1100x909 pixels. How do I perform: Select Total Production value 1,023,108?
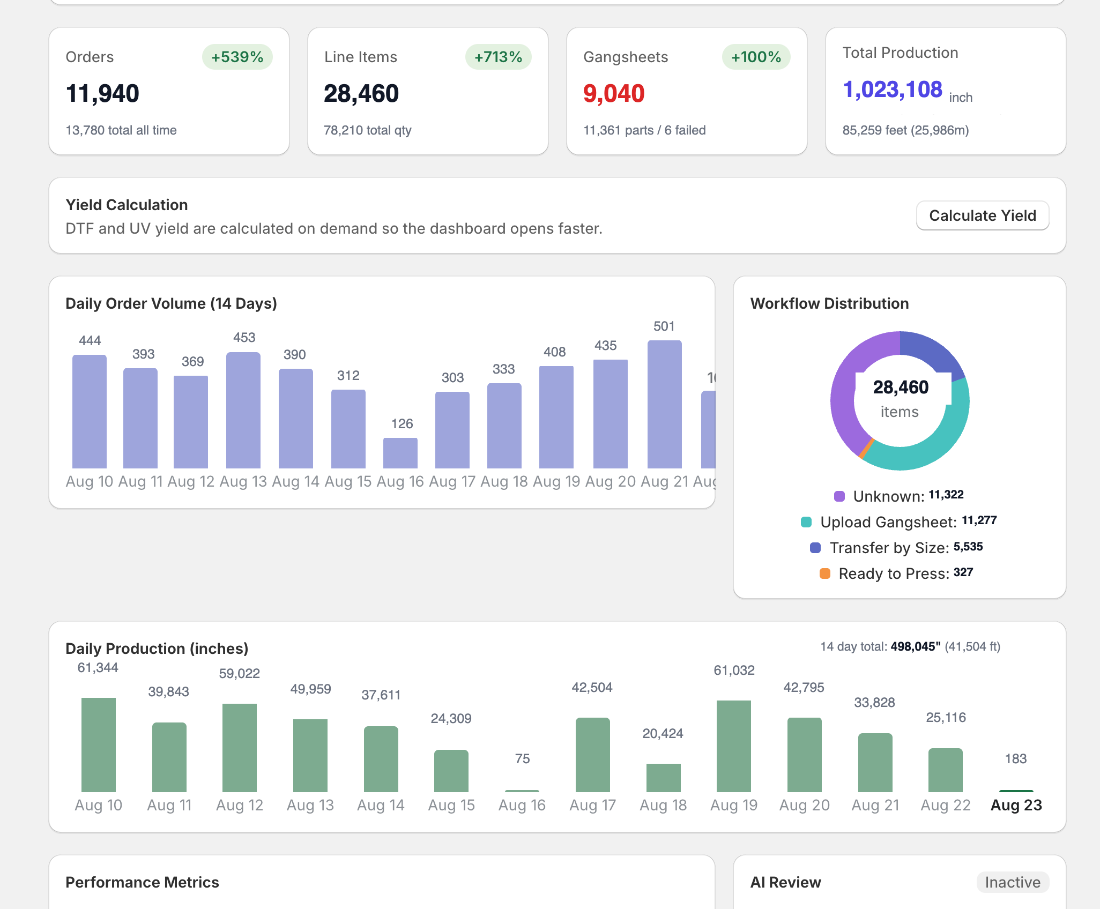coord(892,90)
